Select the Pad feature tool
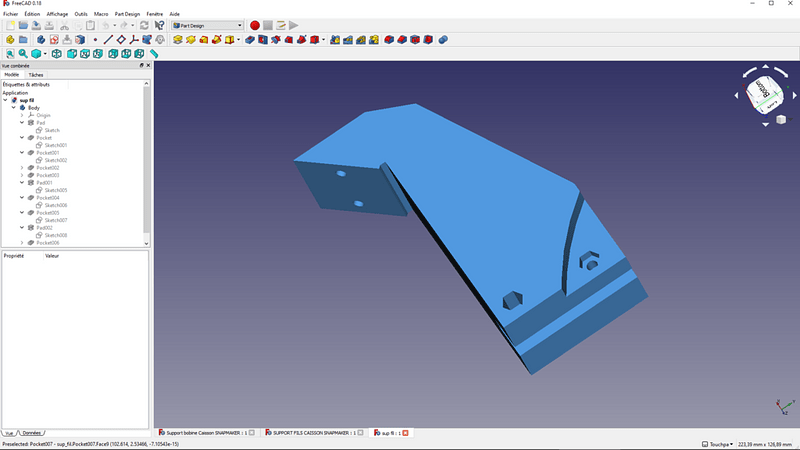This screenshot has height=450, width=800. click(x=178, y=40)
